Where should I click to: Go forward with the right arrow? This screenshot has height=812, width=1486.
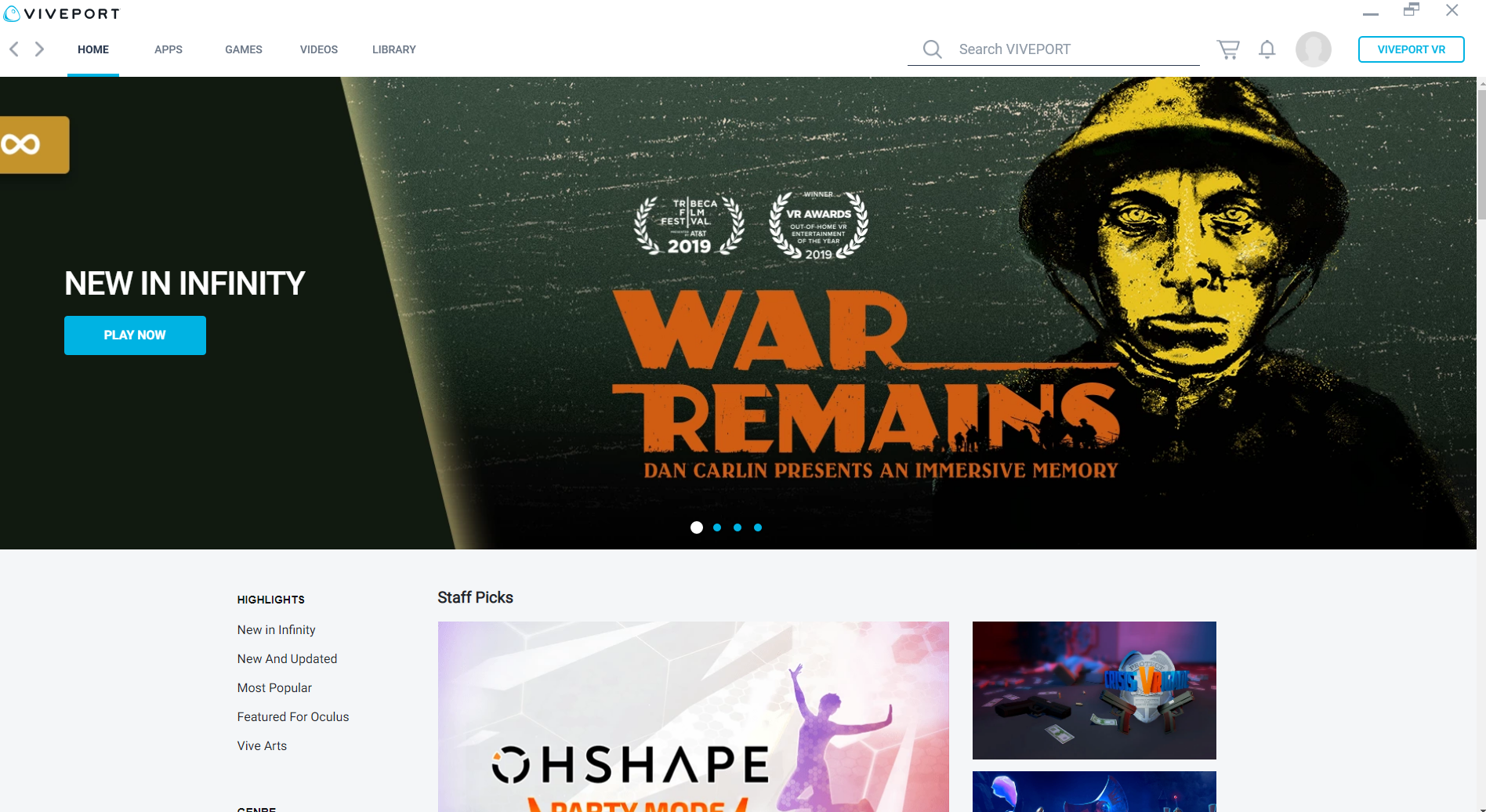click(x=39, y=49)
